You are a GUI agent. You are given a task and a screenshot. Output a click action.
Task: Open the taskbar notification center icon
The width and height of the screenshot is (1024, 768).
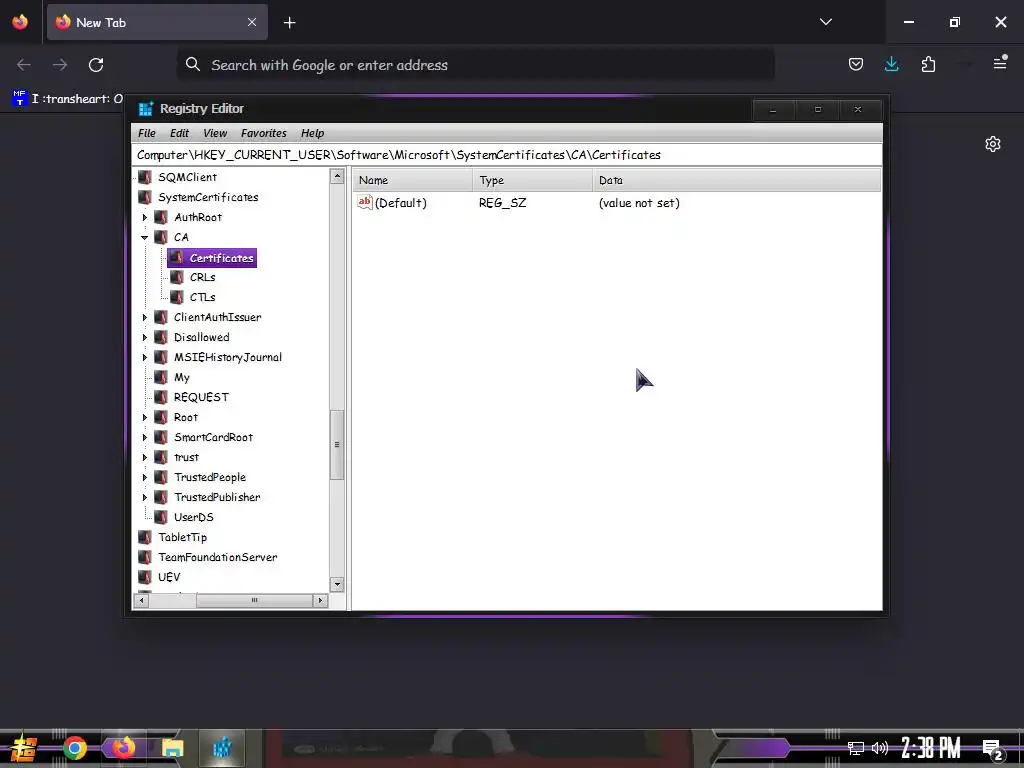[993, 748]
